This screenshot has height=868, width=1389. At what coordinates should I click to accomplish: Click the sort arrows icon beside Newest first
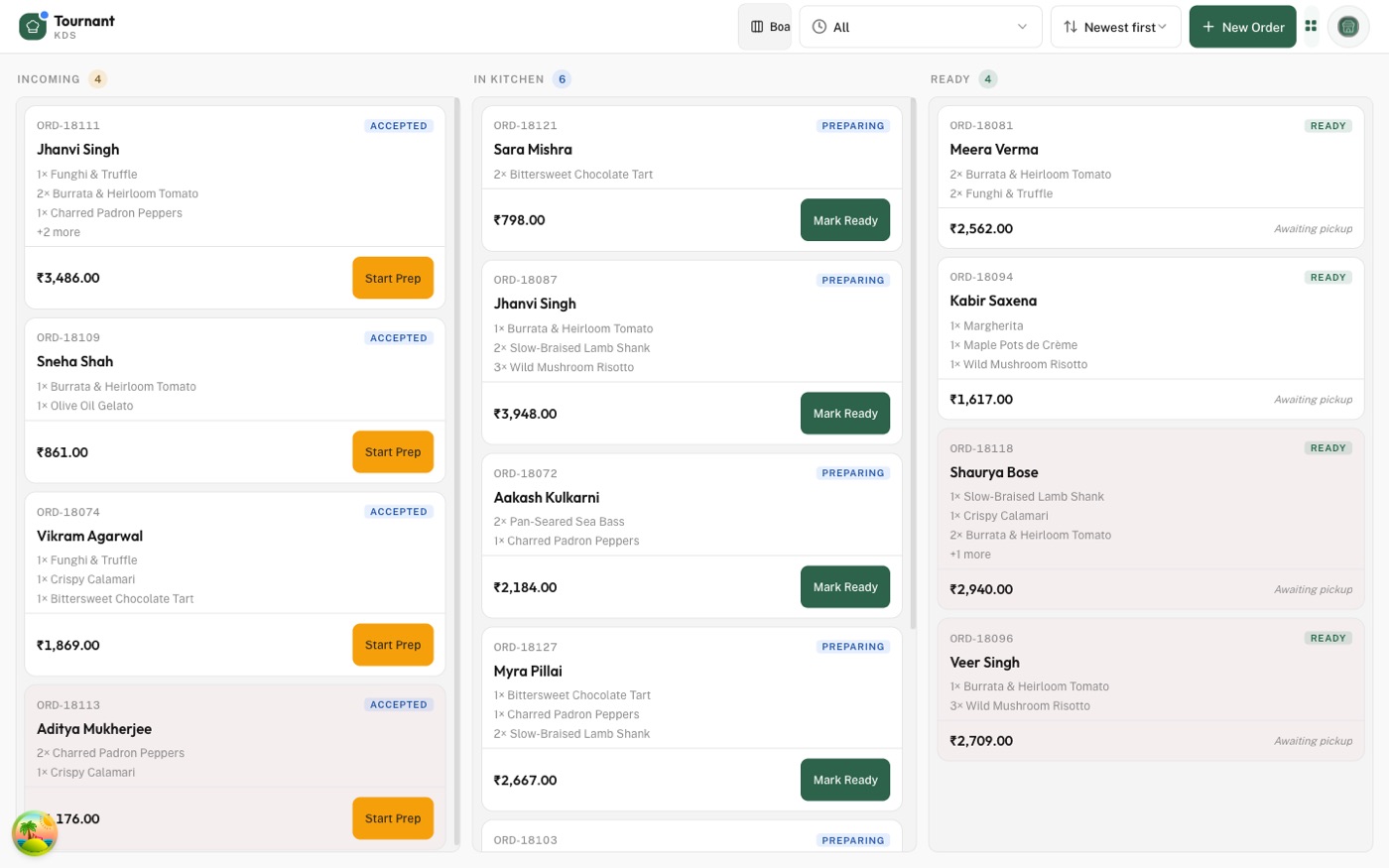coord(1071,27)
